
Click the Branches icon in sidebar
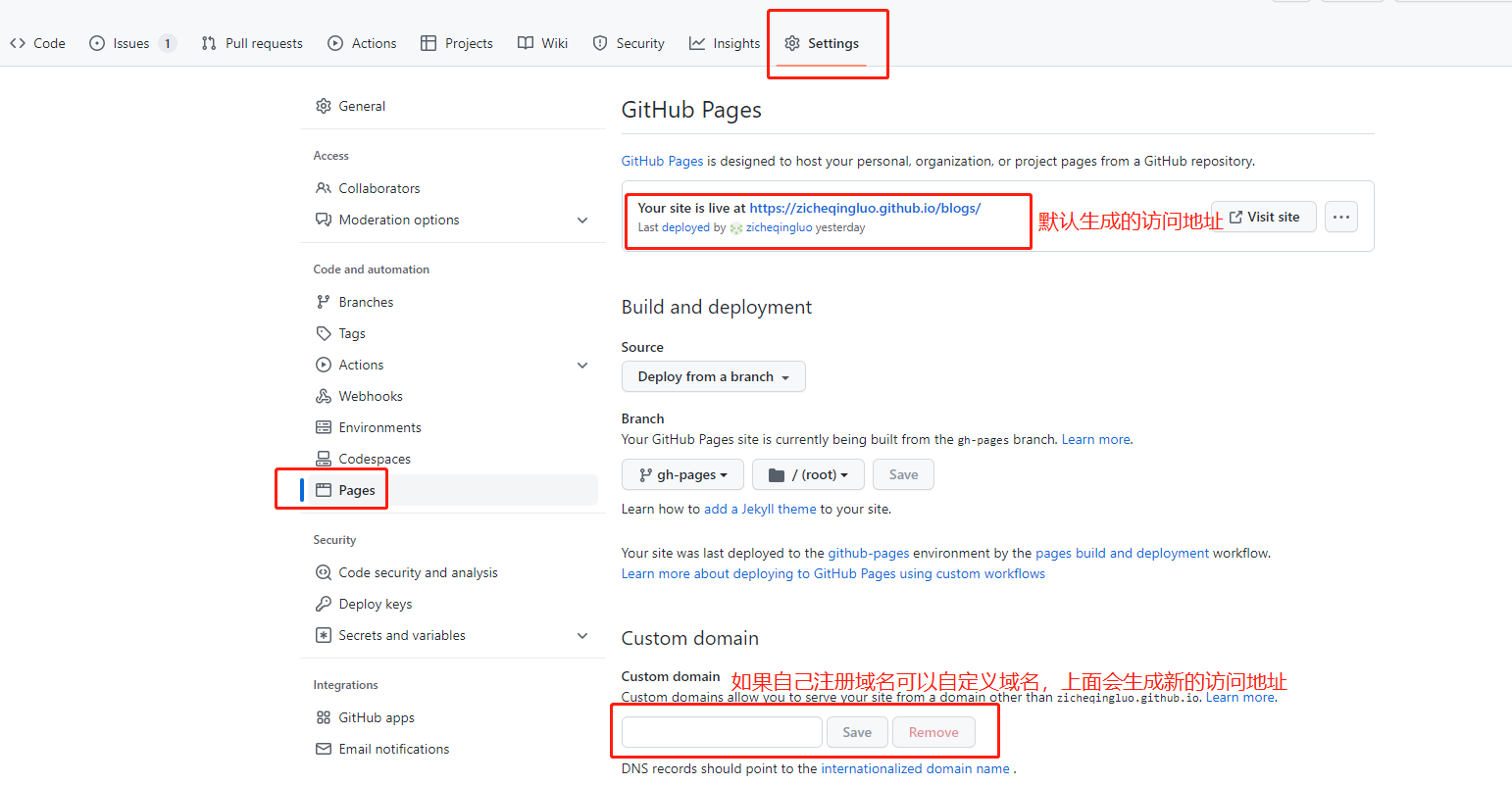coord(324,302)
